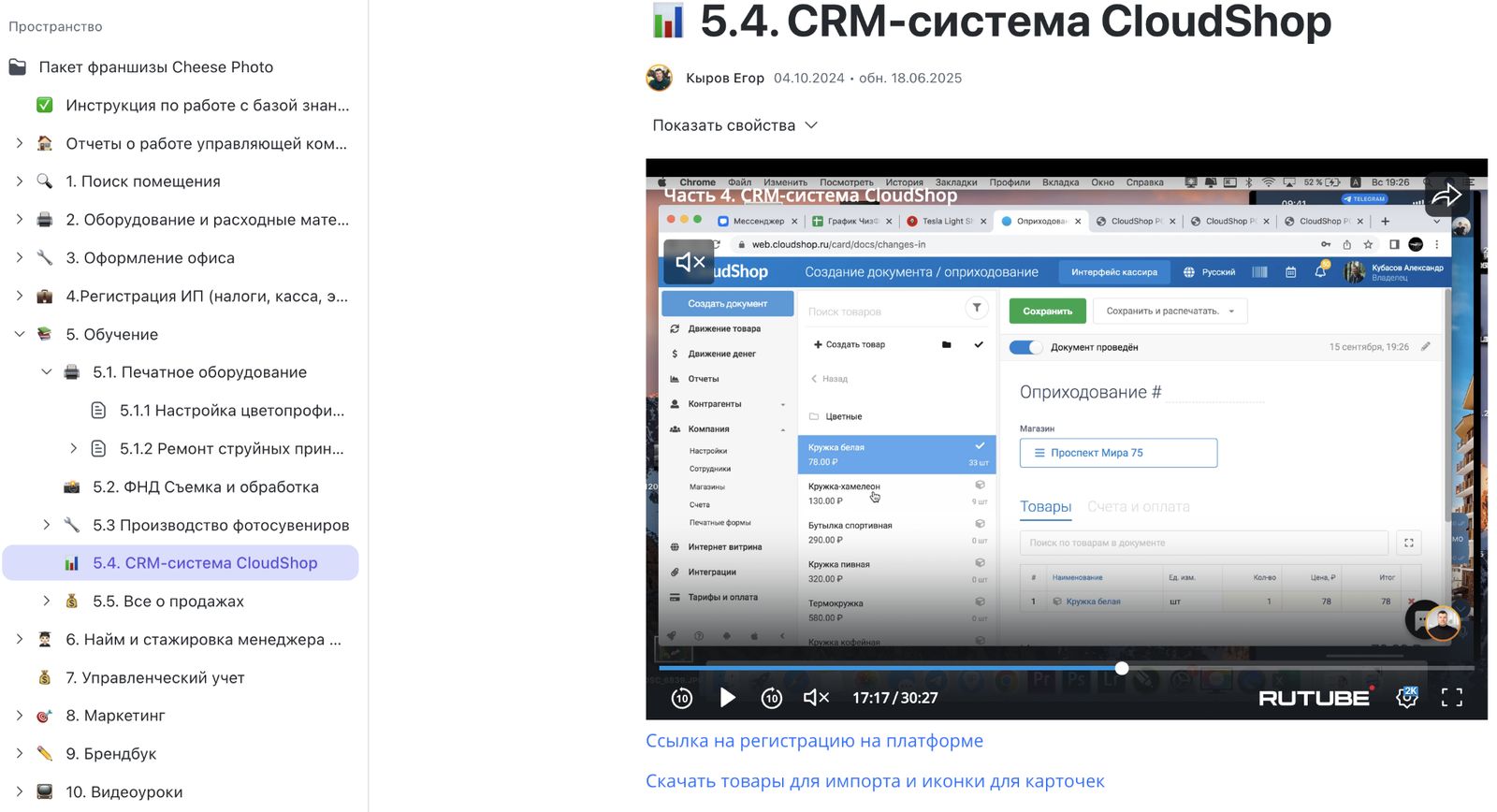
Task: Expand the 1. Поиск помещения section
Action: point(19,181)
